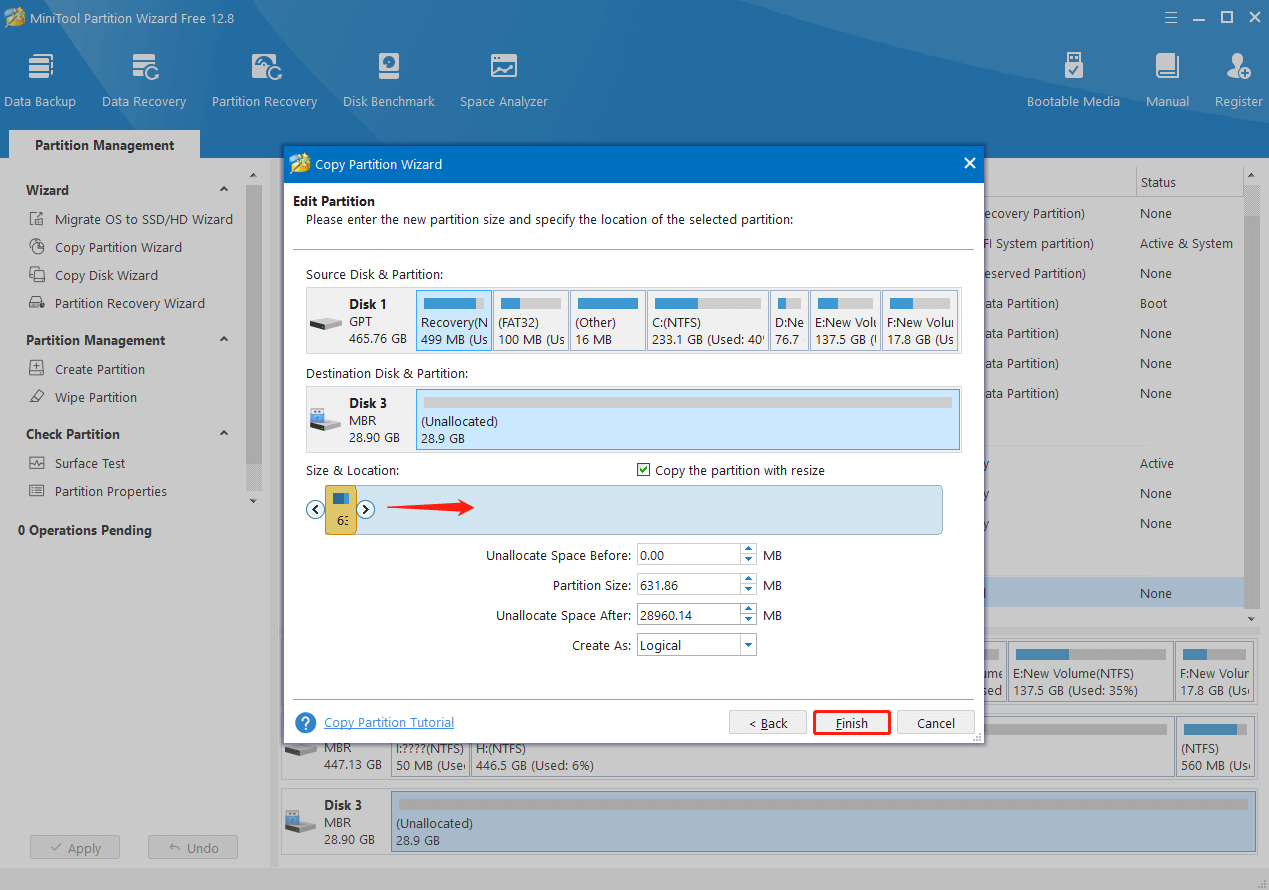This screenshot has width=1269, height=890.
Task: Select the FAT32 100 MB source partition
Action: (531, 321)
